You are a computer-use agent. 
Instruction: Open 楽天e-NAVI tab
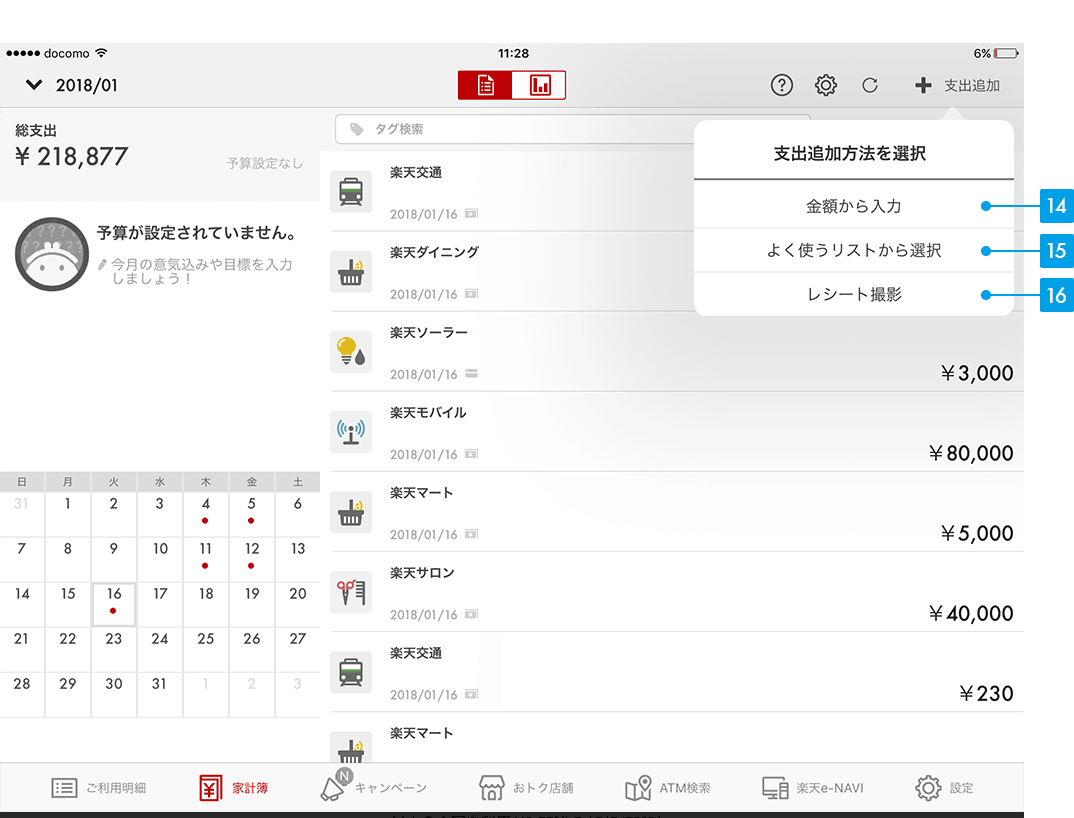[810, 788]
